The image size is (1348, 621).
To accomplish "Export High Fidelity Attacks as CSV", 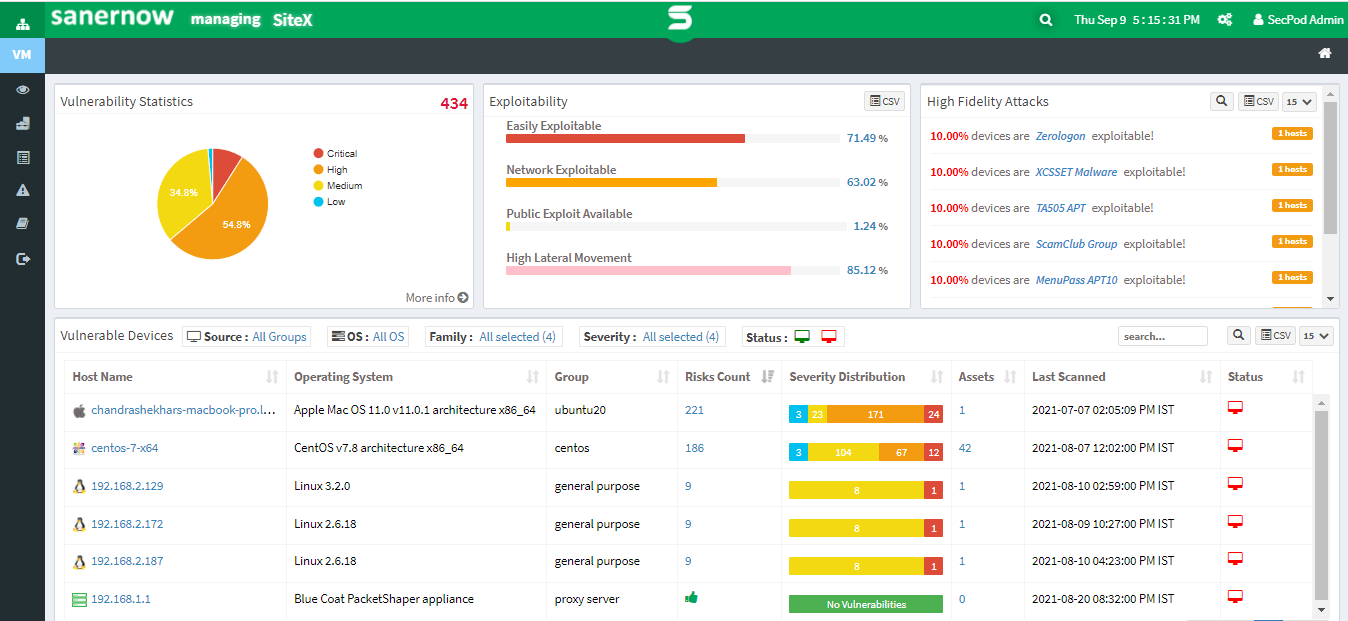I will click(x=1258, y=101).
